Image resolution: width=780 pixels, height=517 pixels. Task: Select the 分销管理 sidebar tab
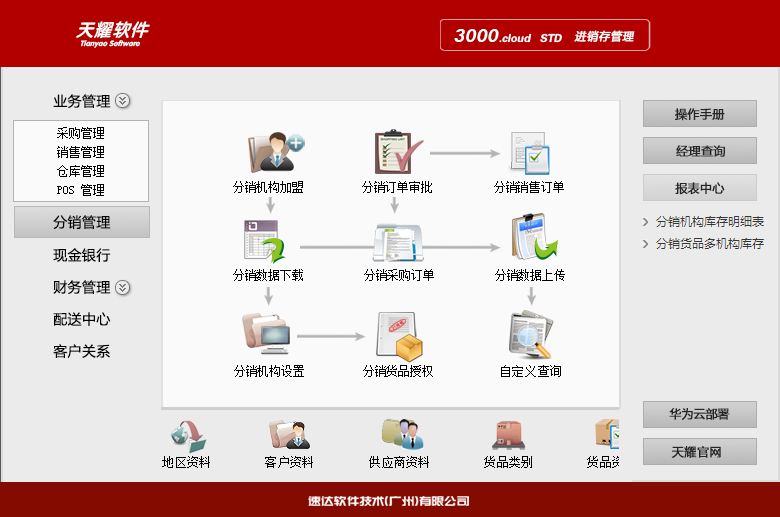pyautogui.click(x=82, y=222)
